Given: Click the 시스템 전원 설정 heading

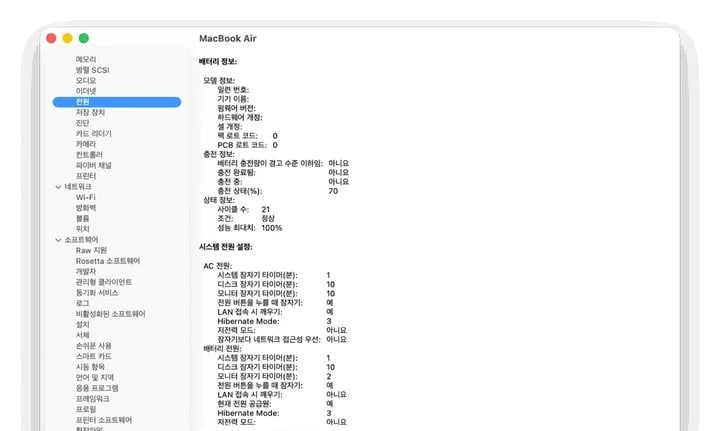Looking at the screenshot, I should 226,247.
